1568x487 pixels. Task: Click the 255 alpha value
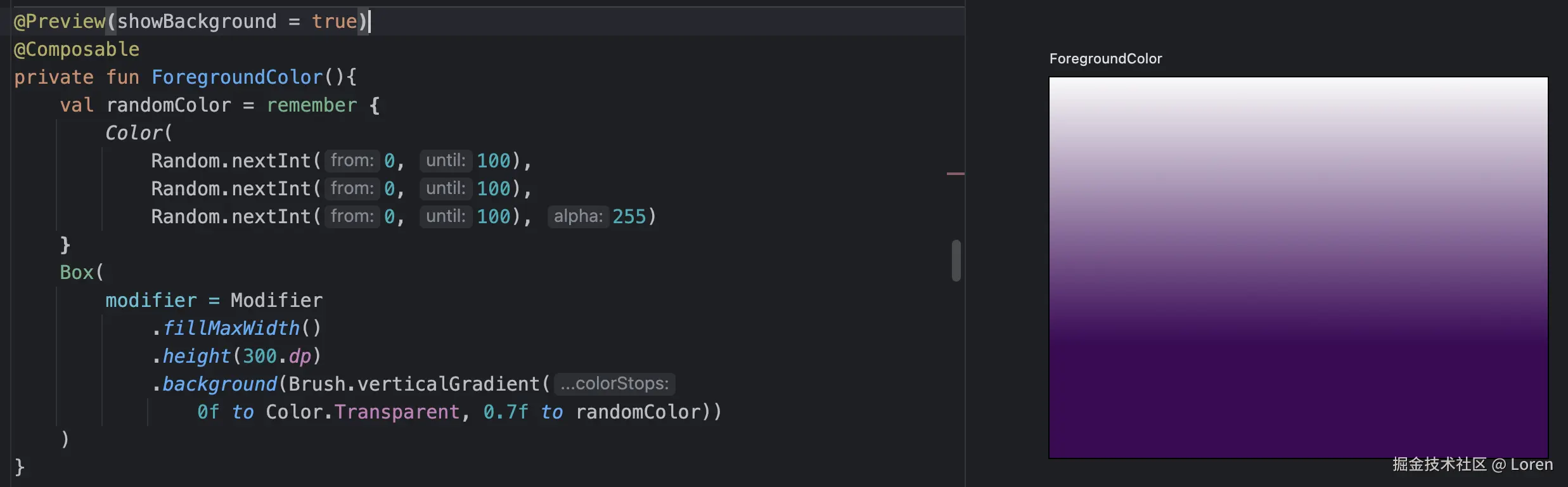[629, 217]
